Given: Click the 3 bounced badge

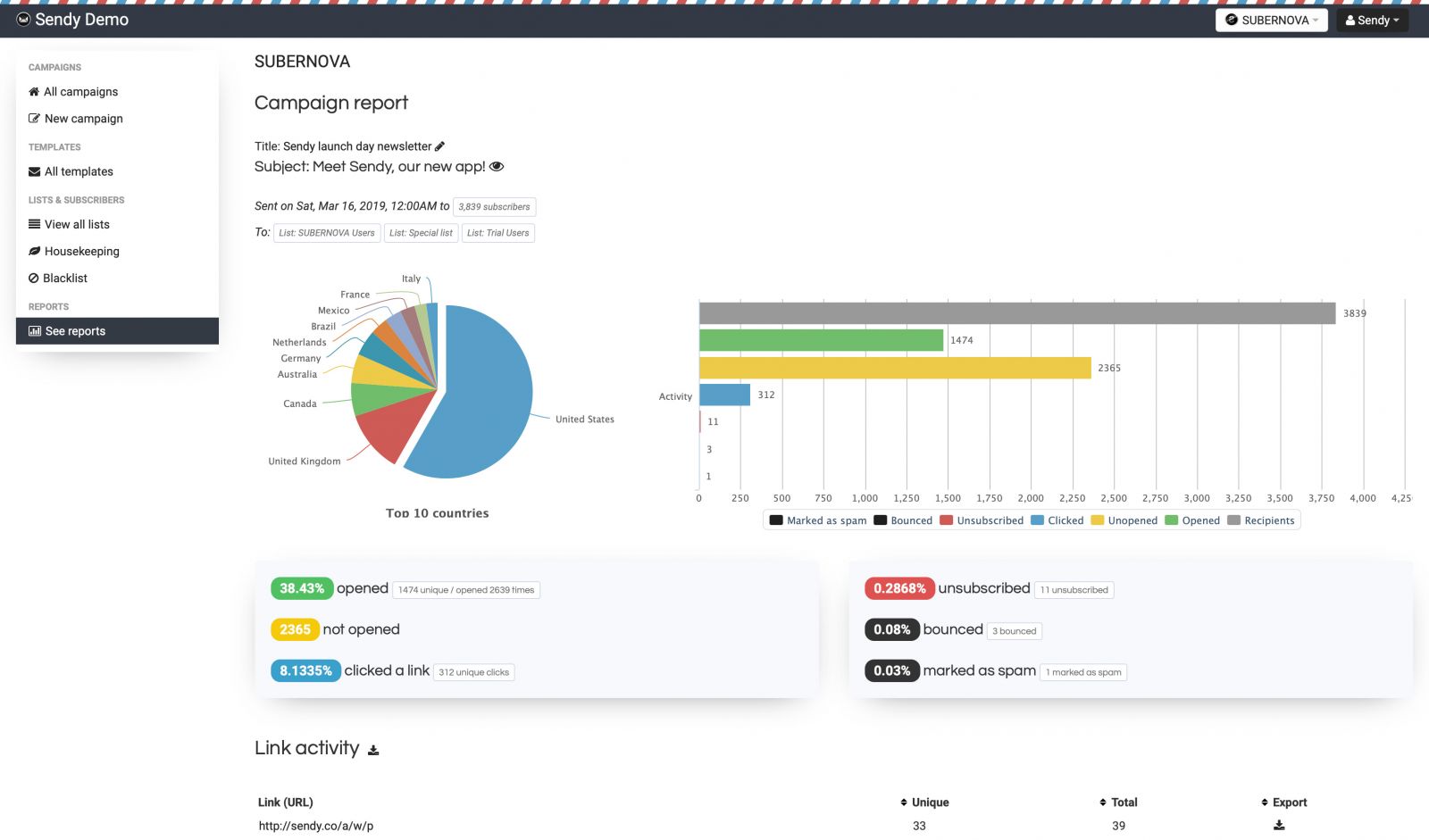Looking at the screenshot, I should pyautogui.click(x=1015, y=631).
